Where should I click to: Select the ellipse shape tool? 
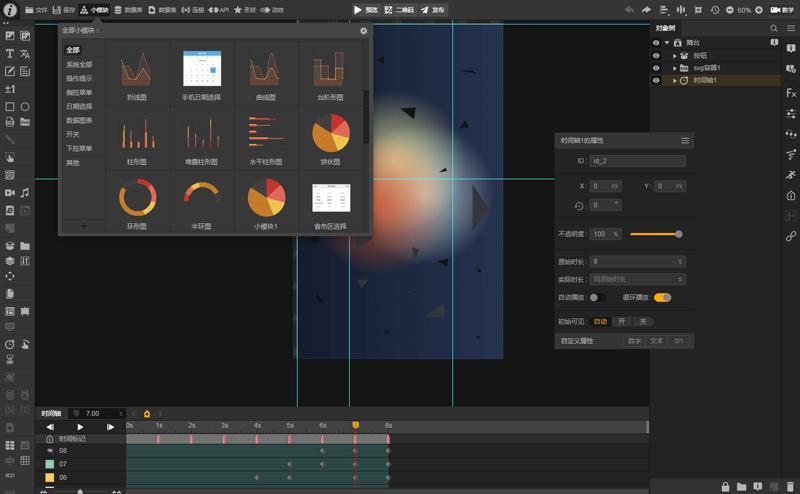[24, 107]
